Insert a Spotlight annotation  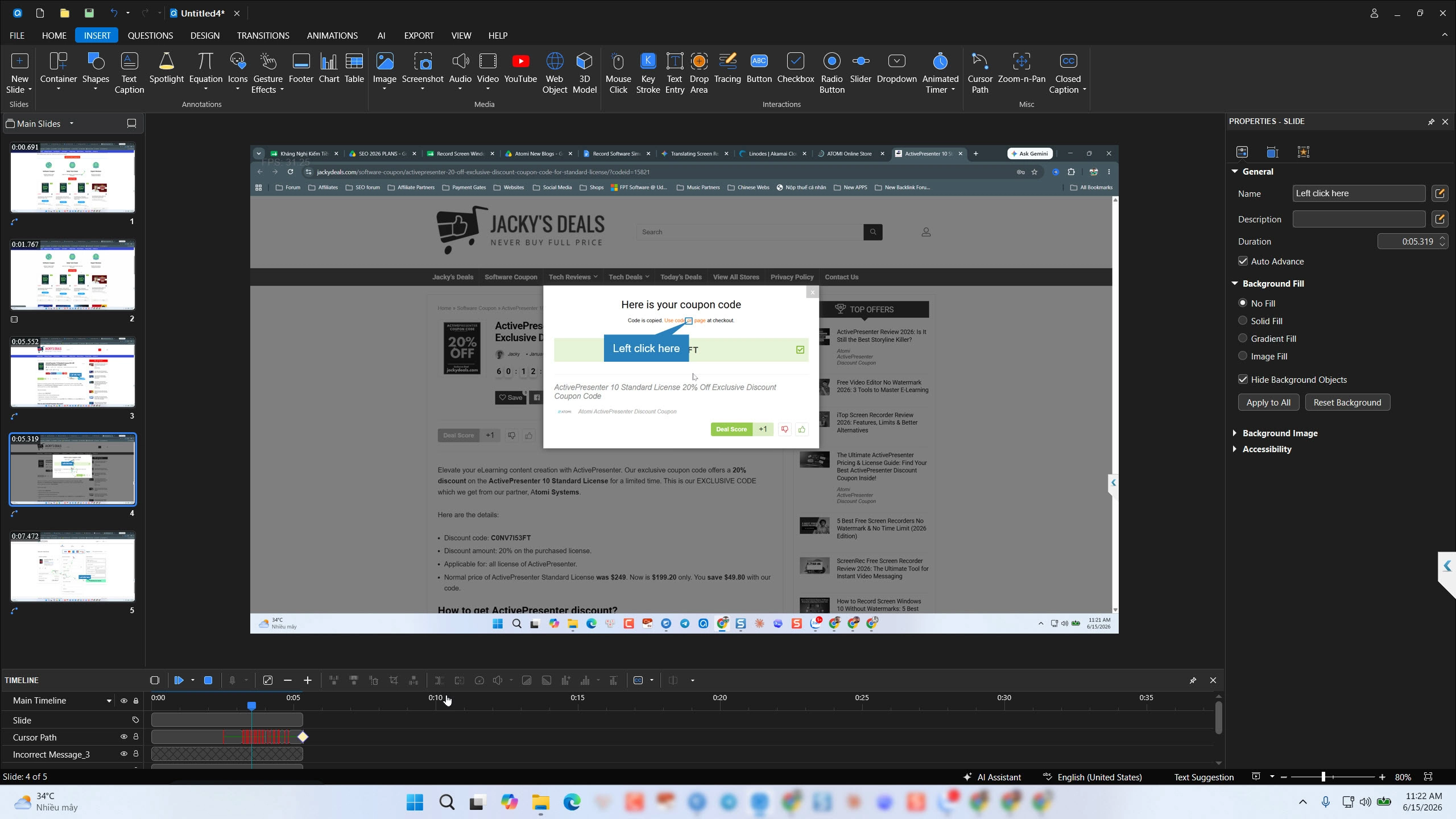(x=166, y=69)
